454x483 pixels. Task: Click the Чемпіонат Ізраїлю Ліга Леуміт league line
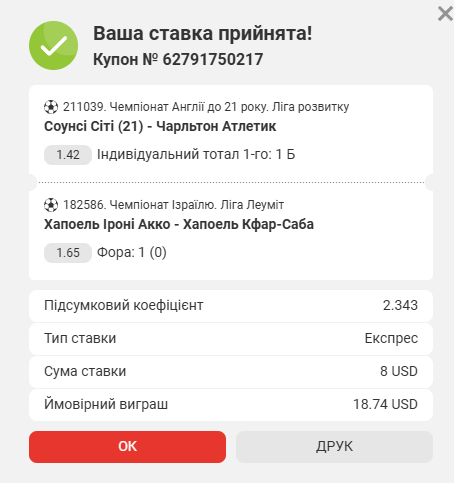point(173,205)
